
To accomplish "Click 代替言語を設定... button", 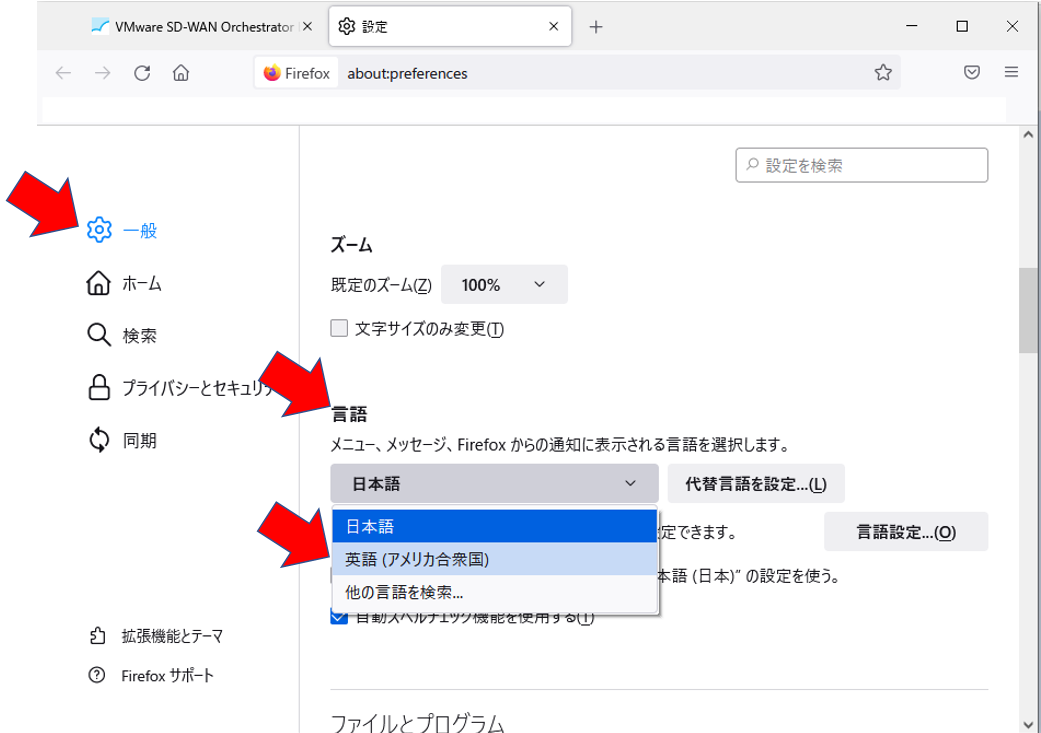I will (756, 483).
